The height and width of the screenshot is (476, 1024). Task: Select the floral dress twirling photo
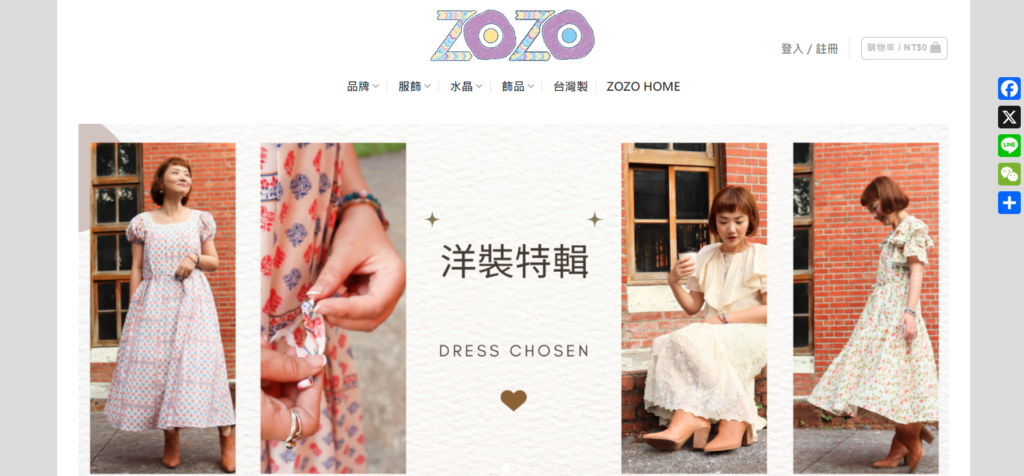[x=865, y=308]
